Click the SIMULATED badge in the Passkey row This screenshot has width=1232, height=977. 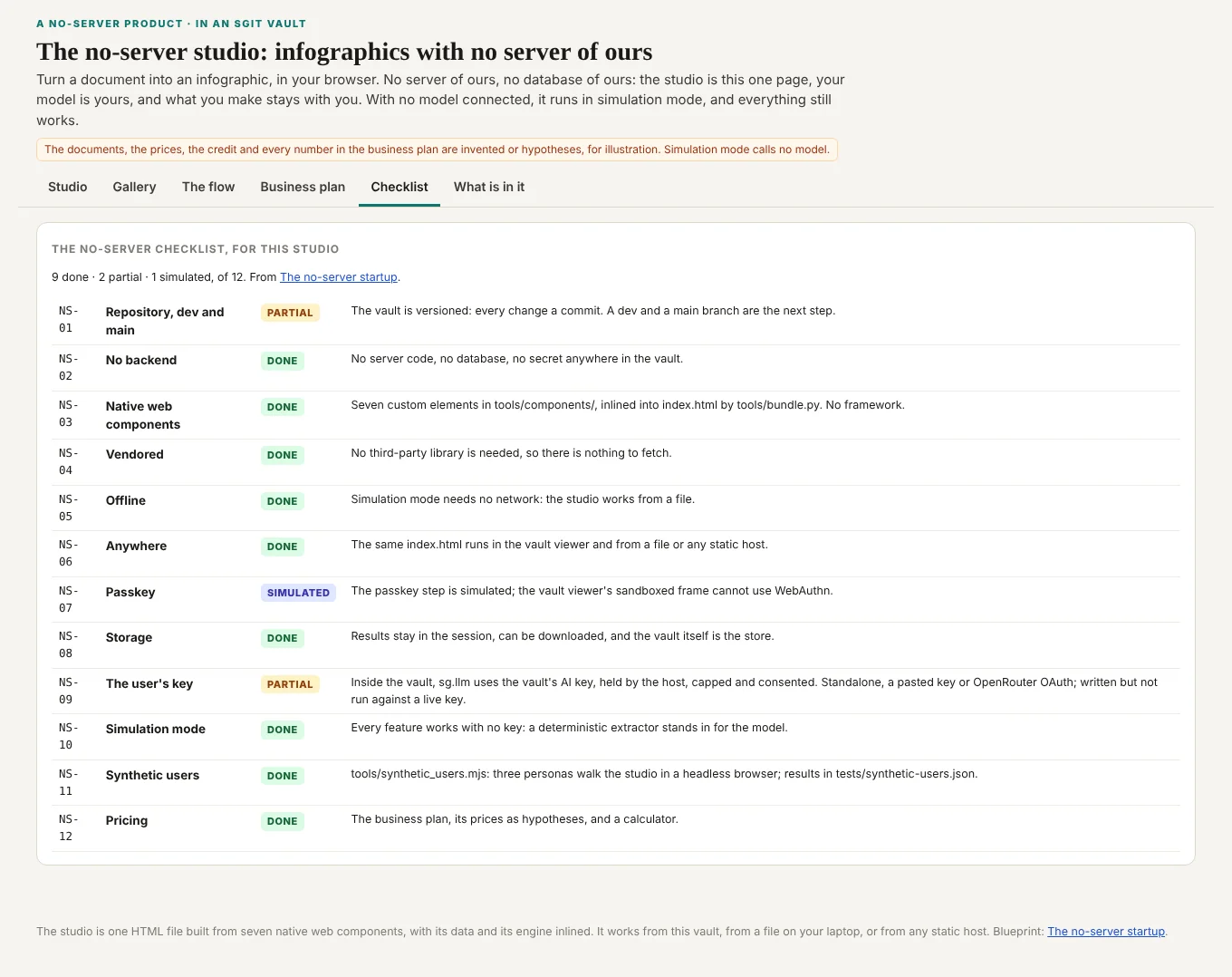coord(298,593)
